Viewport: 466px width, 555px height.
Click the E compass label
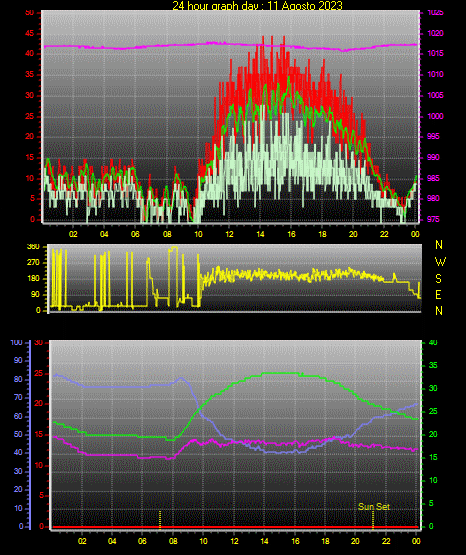[x=438, y=294]
